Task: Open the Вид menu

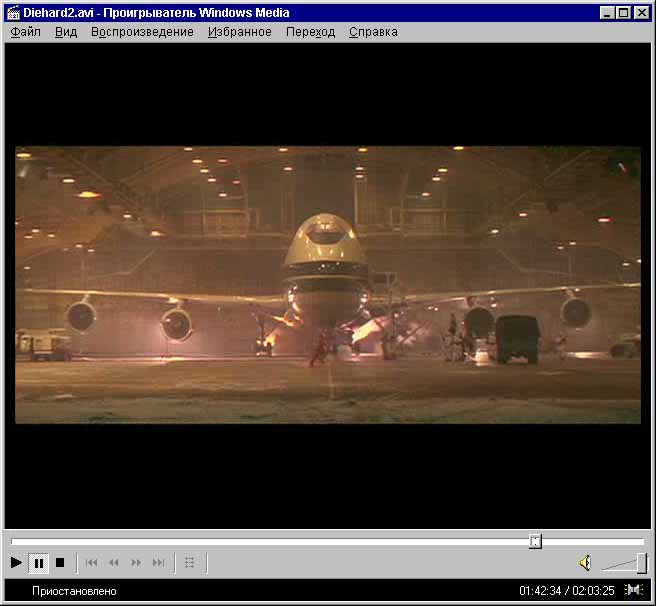Action: click(66, 32)
